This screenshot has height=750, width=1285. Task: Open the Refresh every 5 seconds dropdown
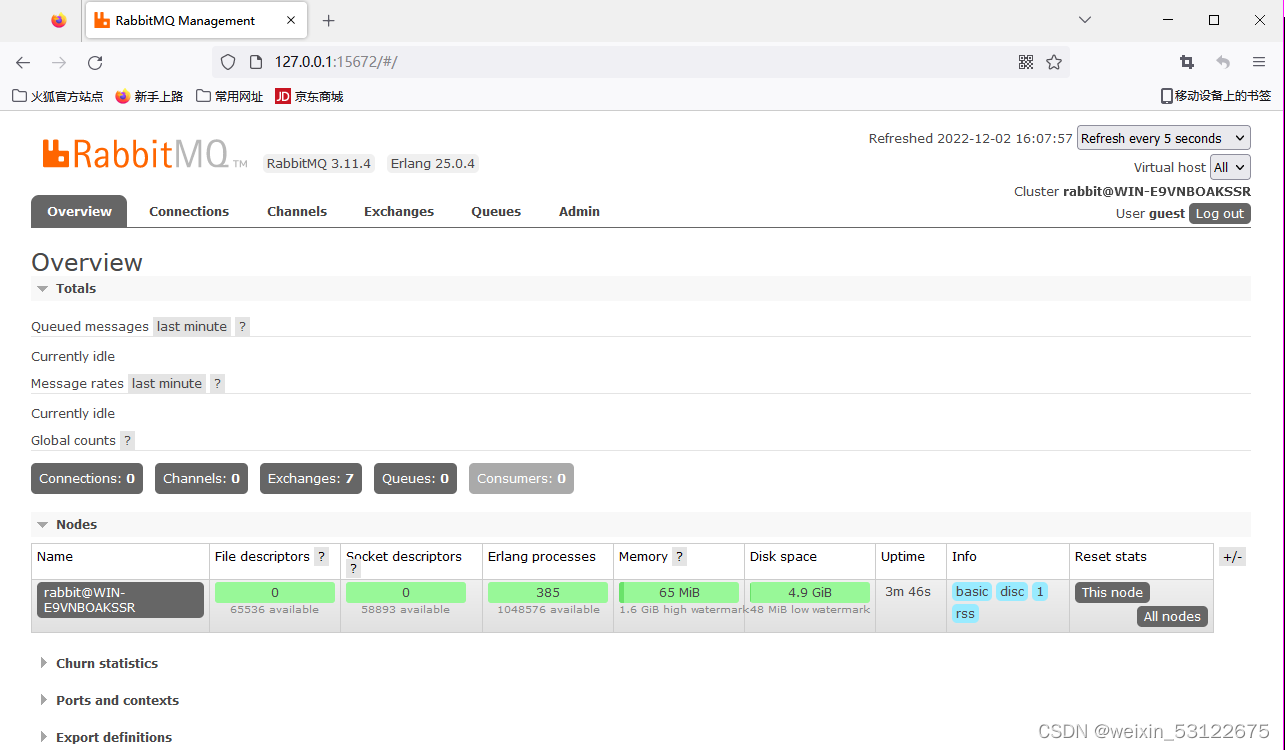pos(1163,137)
